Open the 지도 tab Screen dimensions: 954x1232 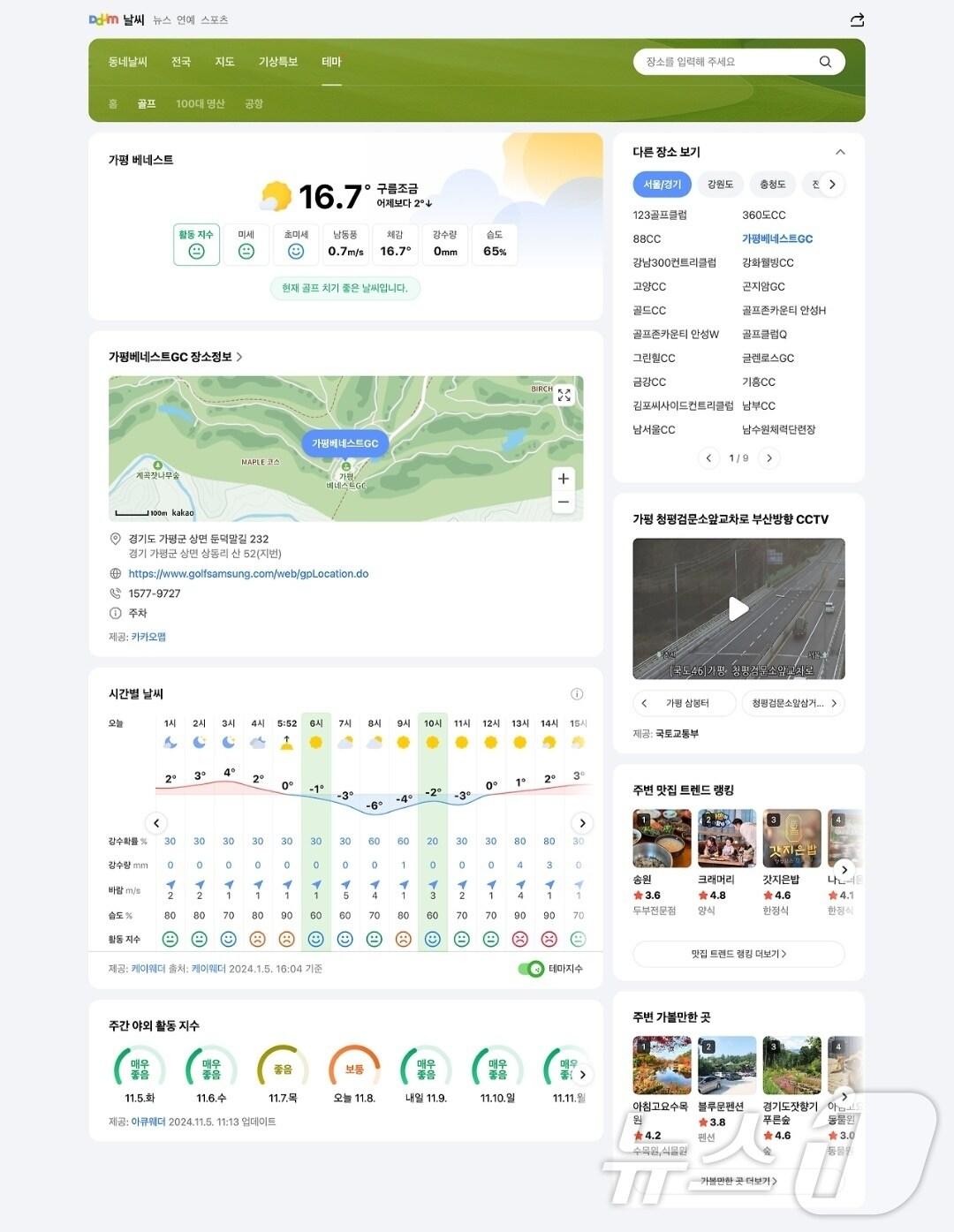click(x=224, y=62)
